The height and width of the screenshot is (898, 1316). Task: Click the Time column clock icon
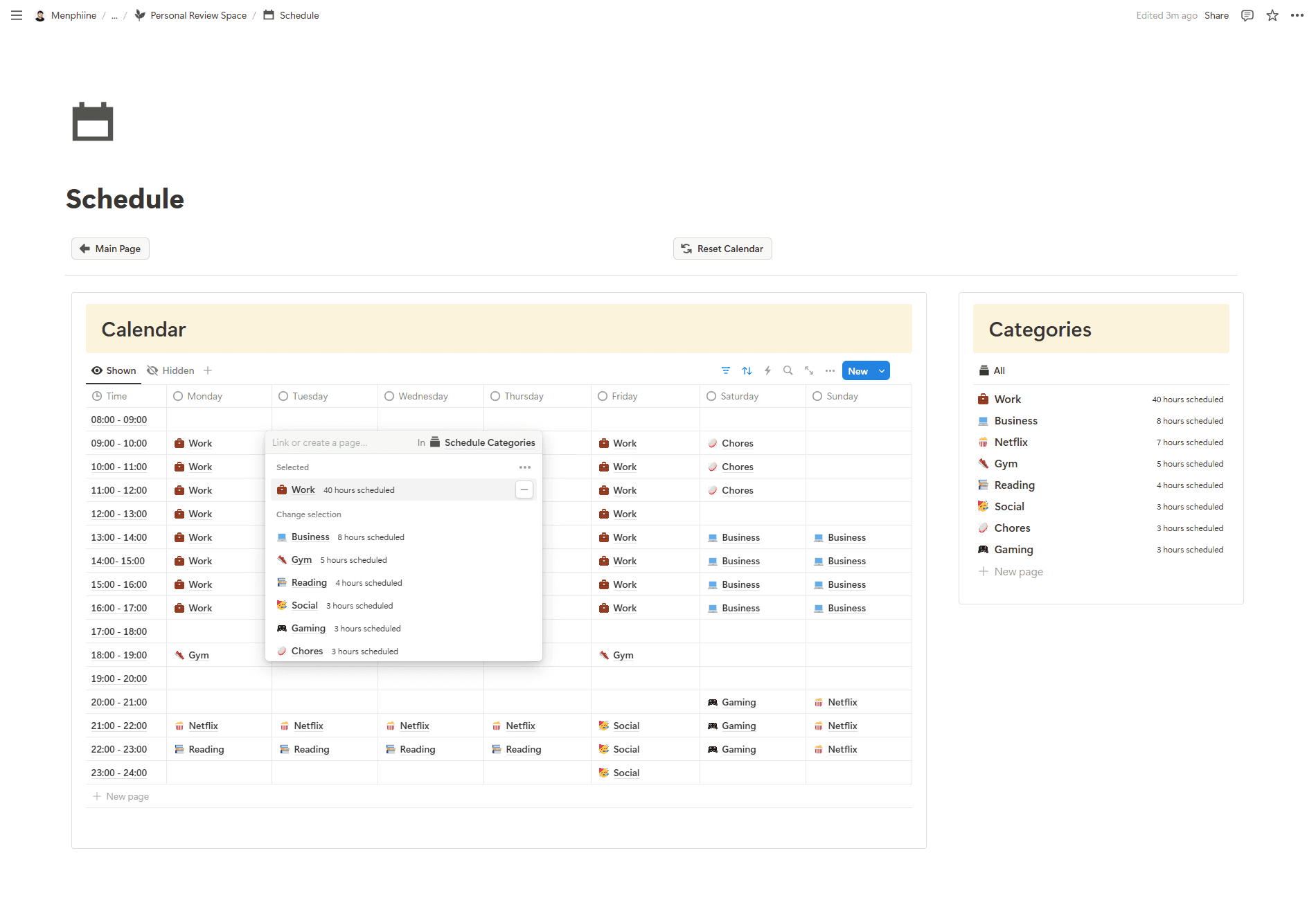pos(97,396)
